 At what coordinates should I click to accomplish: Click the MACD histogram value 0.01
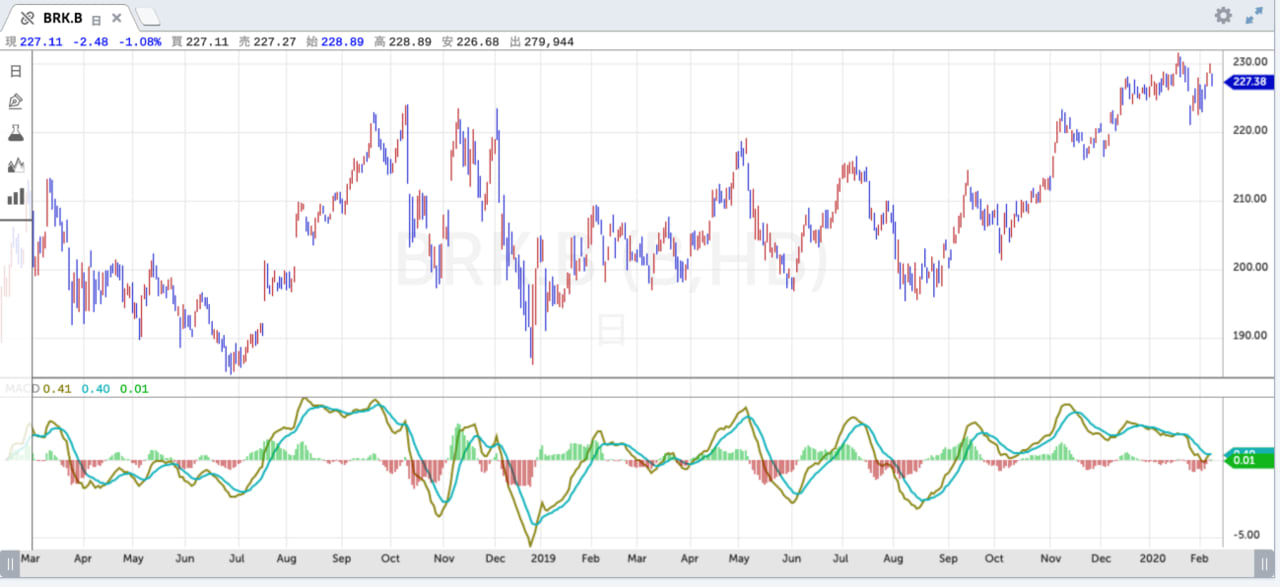pos(133,388)
